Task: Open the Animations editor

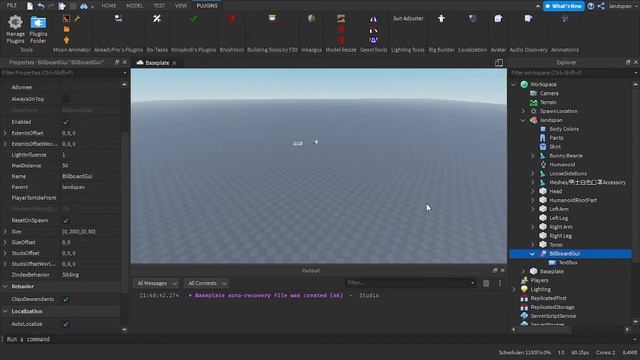Action: pos(564,18)
